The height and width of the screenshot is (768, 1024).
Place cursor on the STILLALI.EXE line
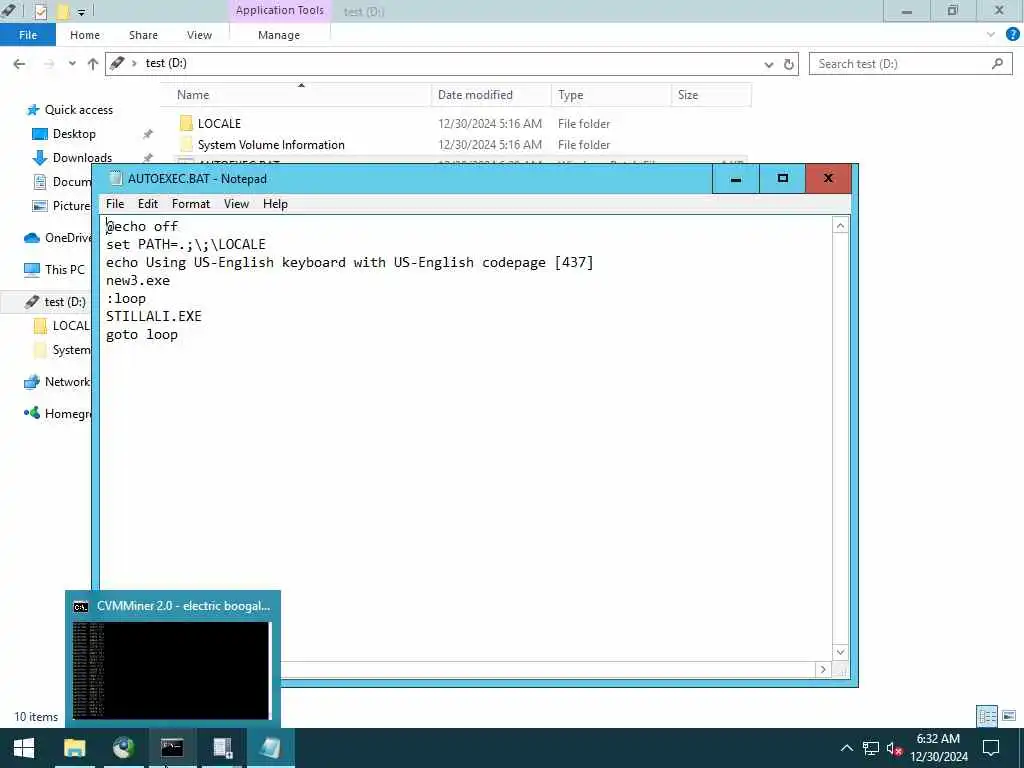(154, 316)
